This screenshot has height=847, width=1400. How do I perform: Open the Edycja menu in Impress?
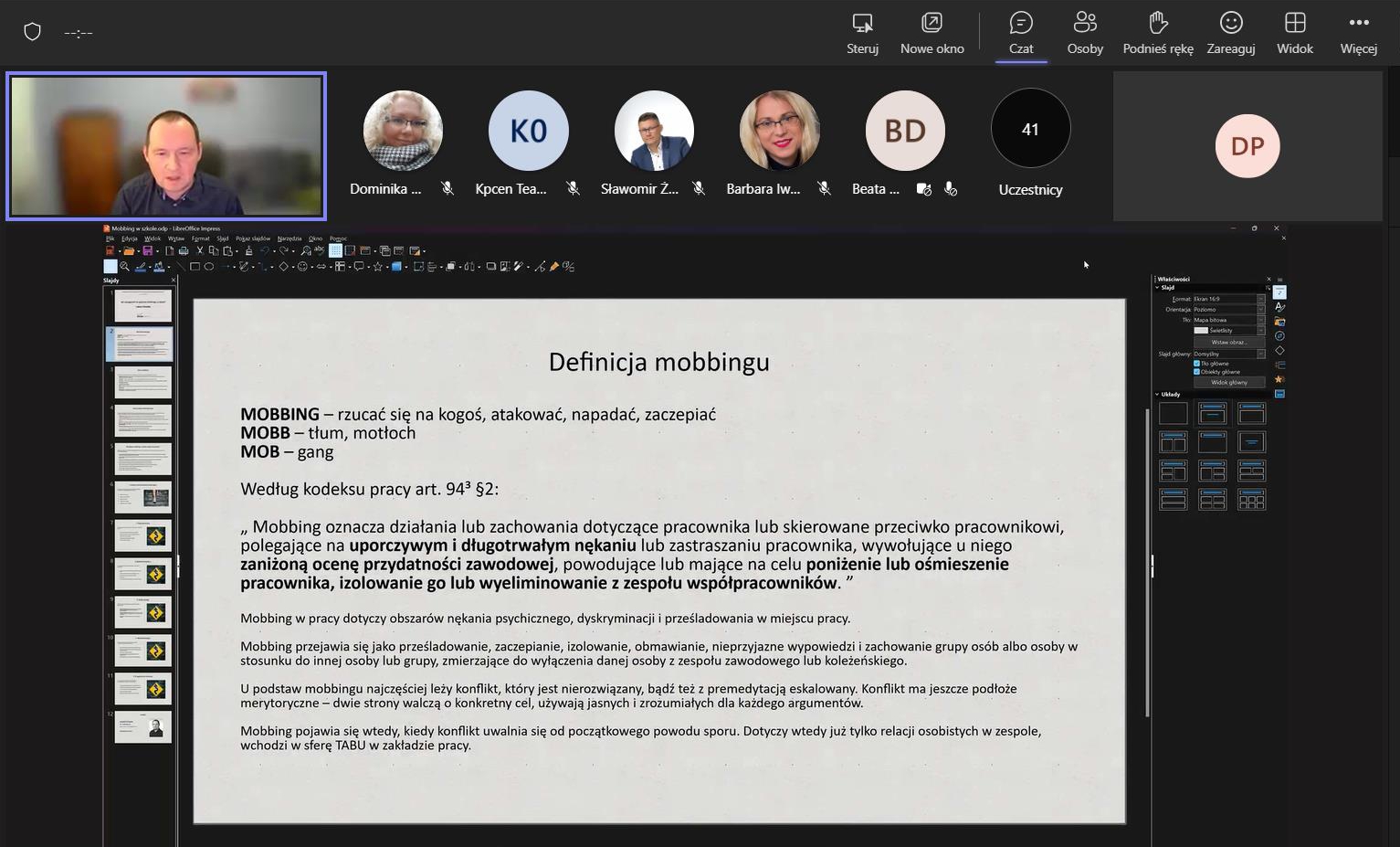130,238
